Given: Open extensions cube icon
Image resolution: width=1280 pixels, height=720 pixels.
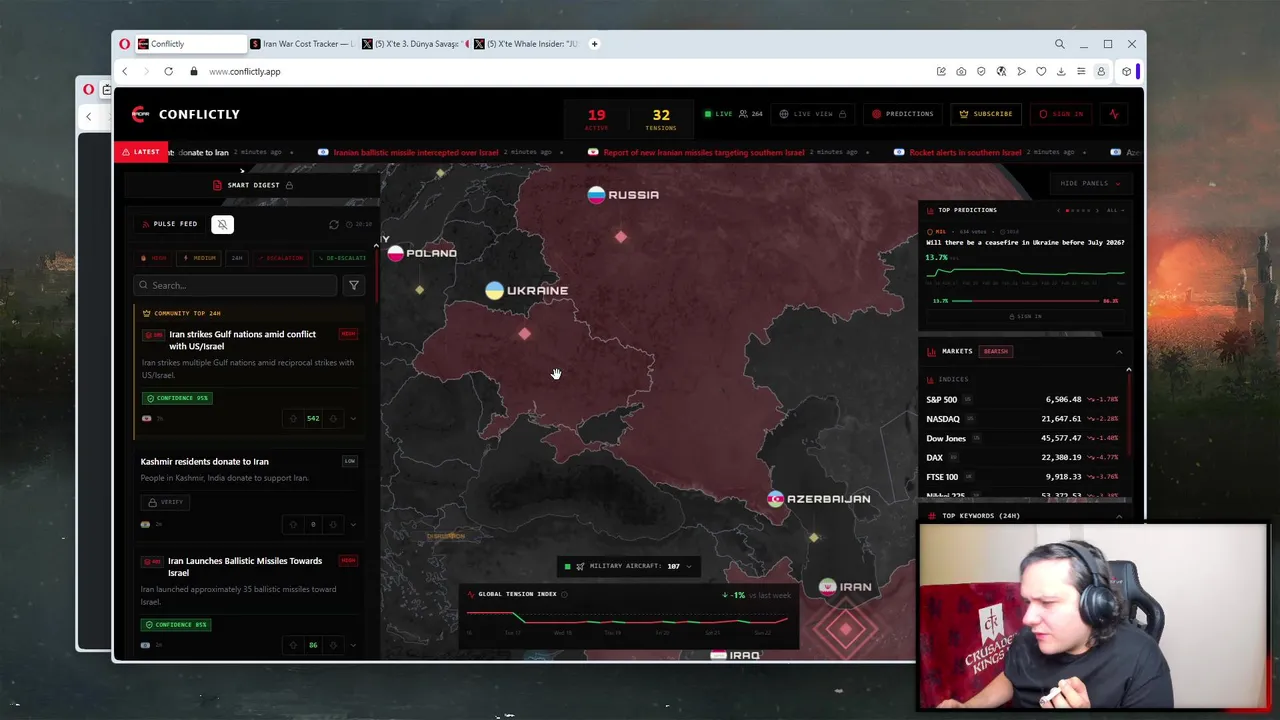Looking at the screenshot, I should coord(1126,72).
